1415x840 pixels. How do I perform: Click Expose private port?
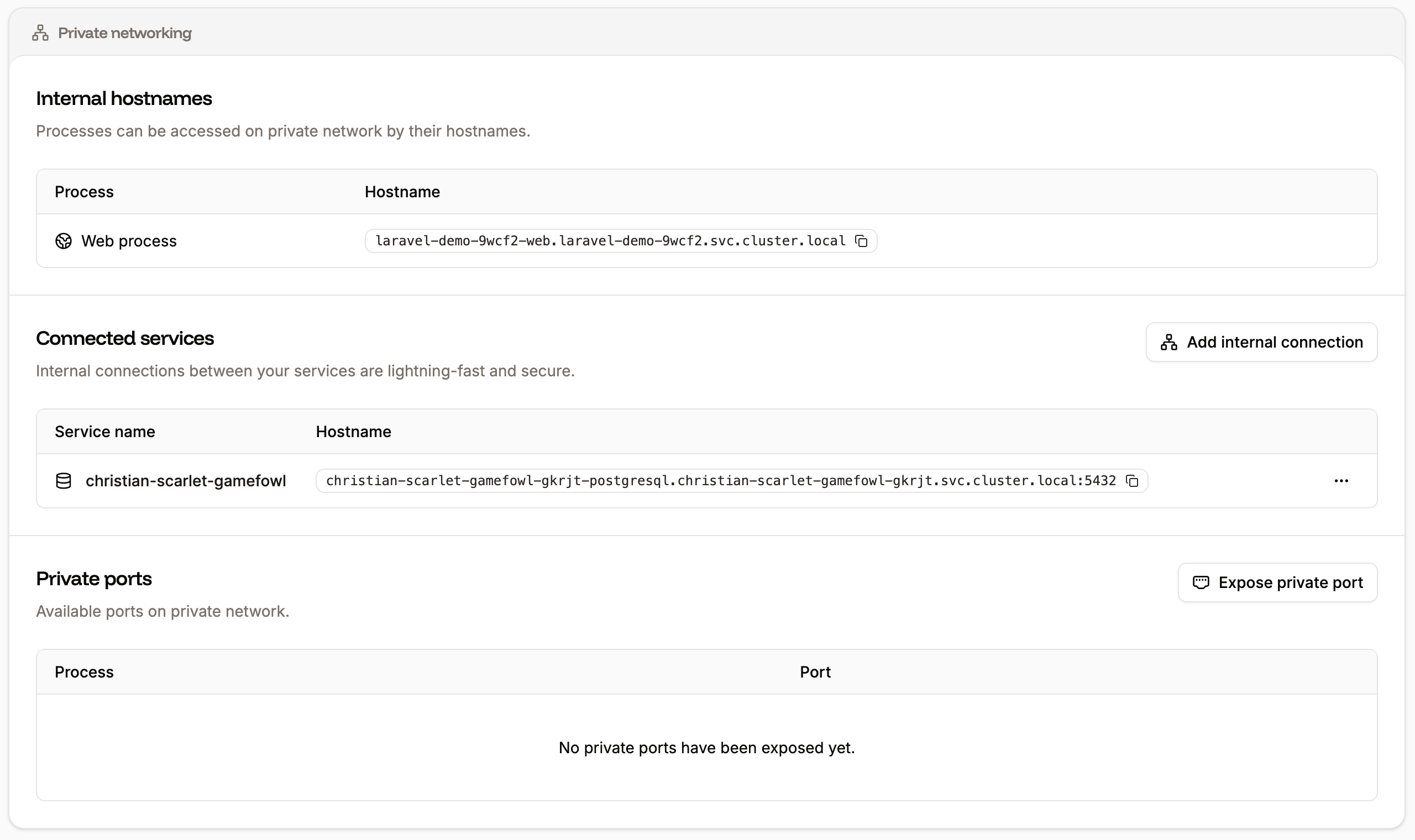1276,582
